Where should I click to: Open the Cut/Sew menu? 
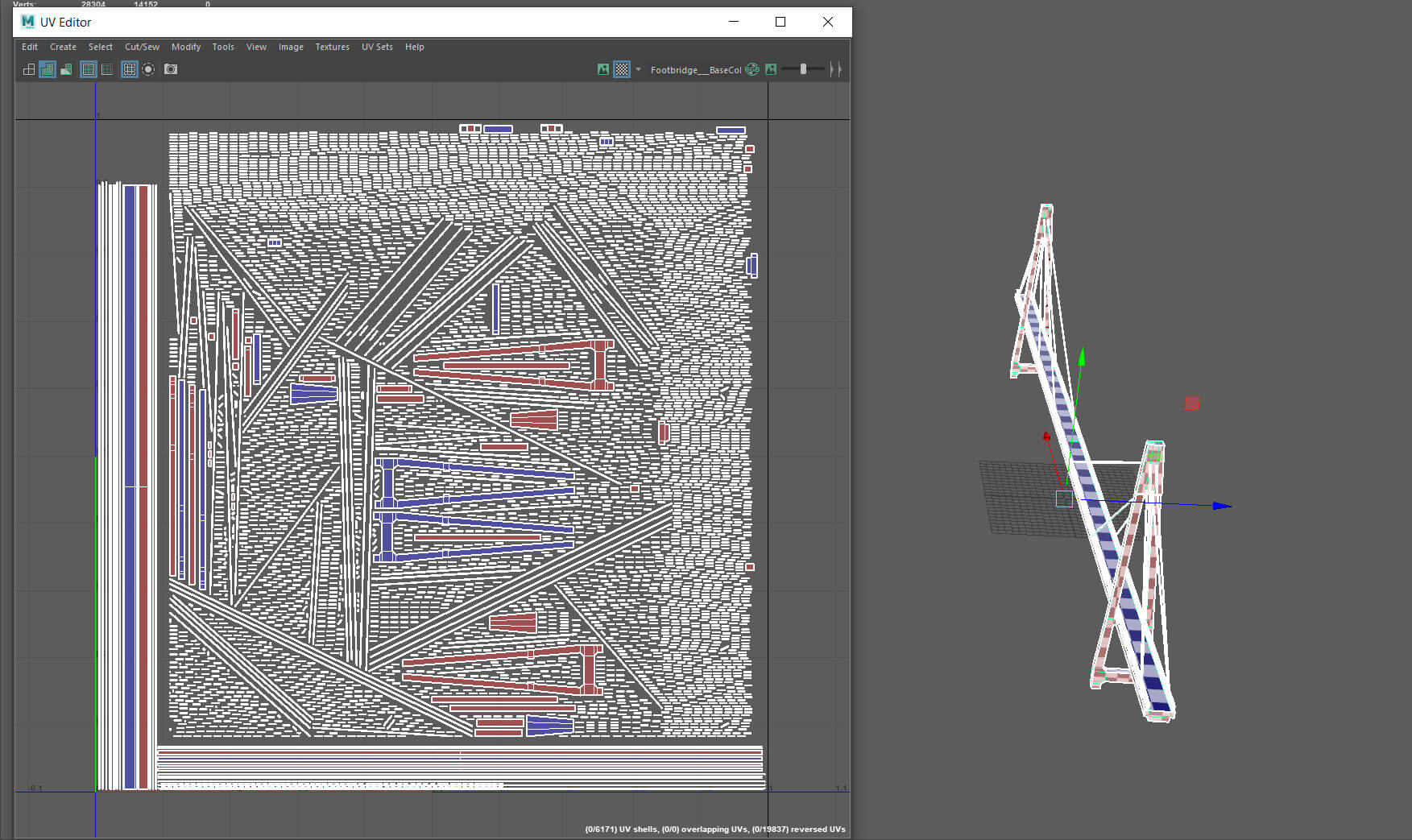point(142,47)
